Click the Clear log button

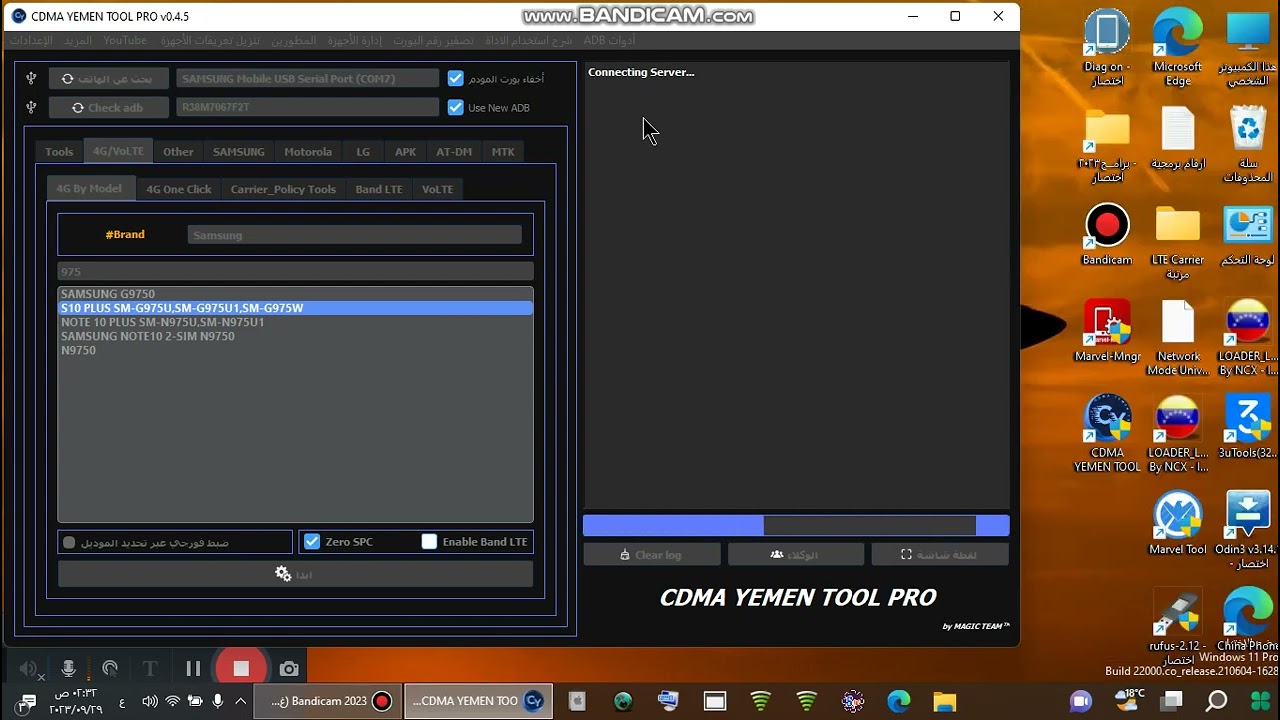(651, 554)
